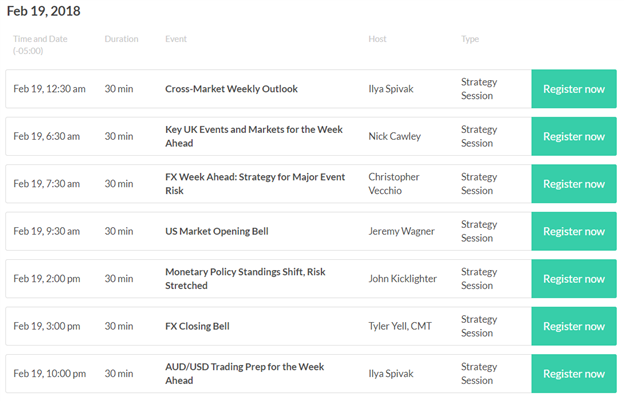Register for US Market Opening Bell
Screen dimensions: 624x402
tap(574, 231)
